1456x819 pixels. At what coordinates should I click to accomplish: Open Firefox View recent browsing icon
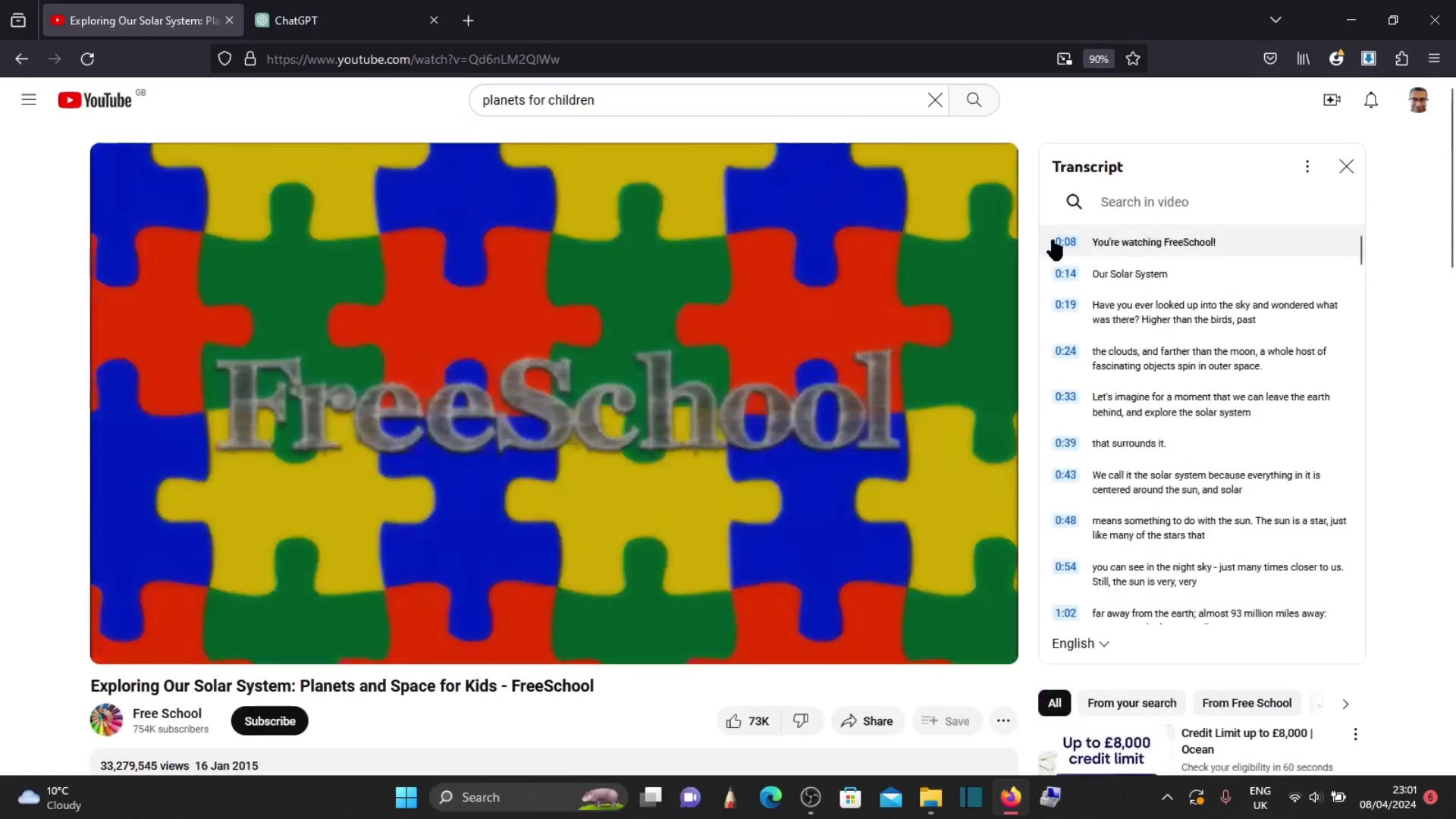click(x=18, y=20)
